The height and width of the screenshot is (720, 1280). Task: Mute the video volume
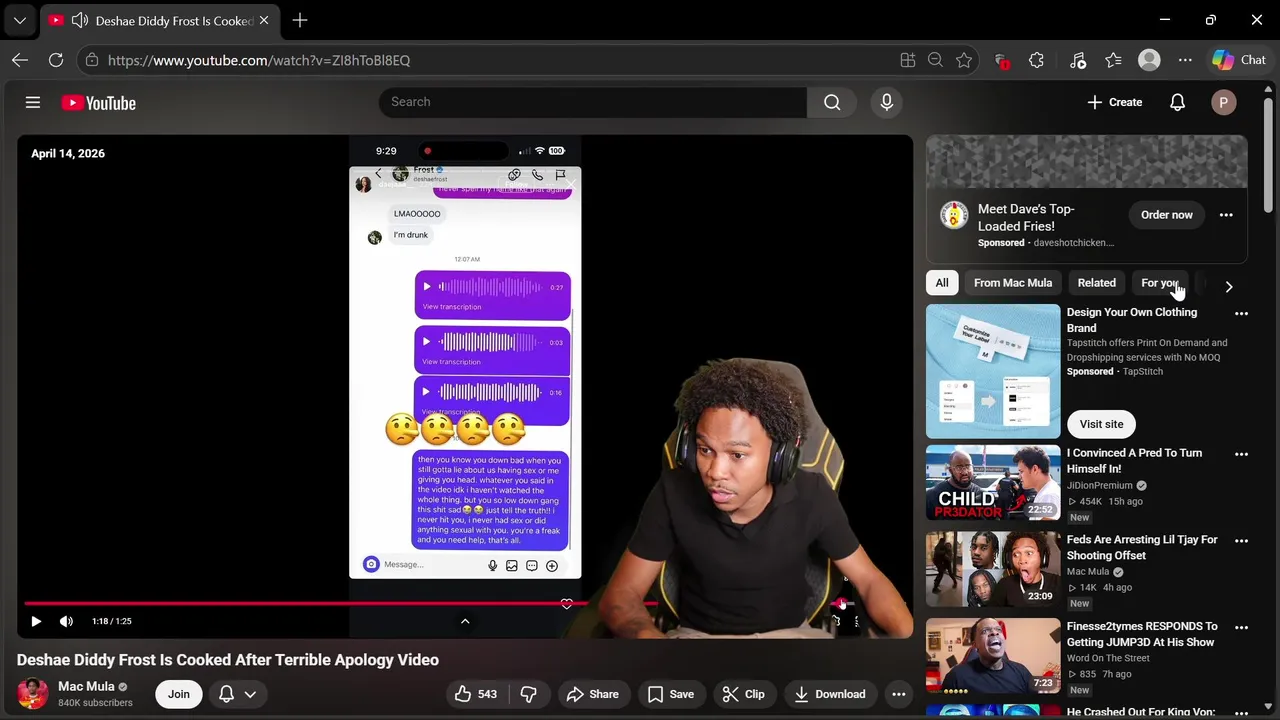[66, 621]
